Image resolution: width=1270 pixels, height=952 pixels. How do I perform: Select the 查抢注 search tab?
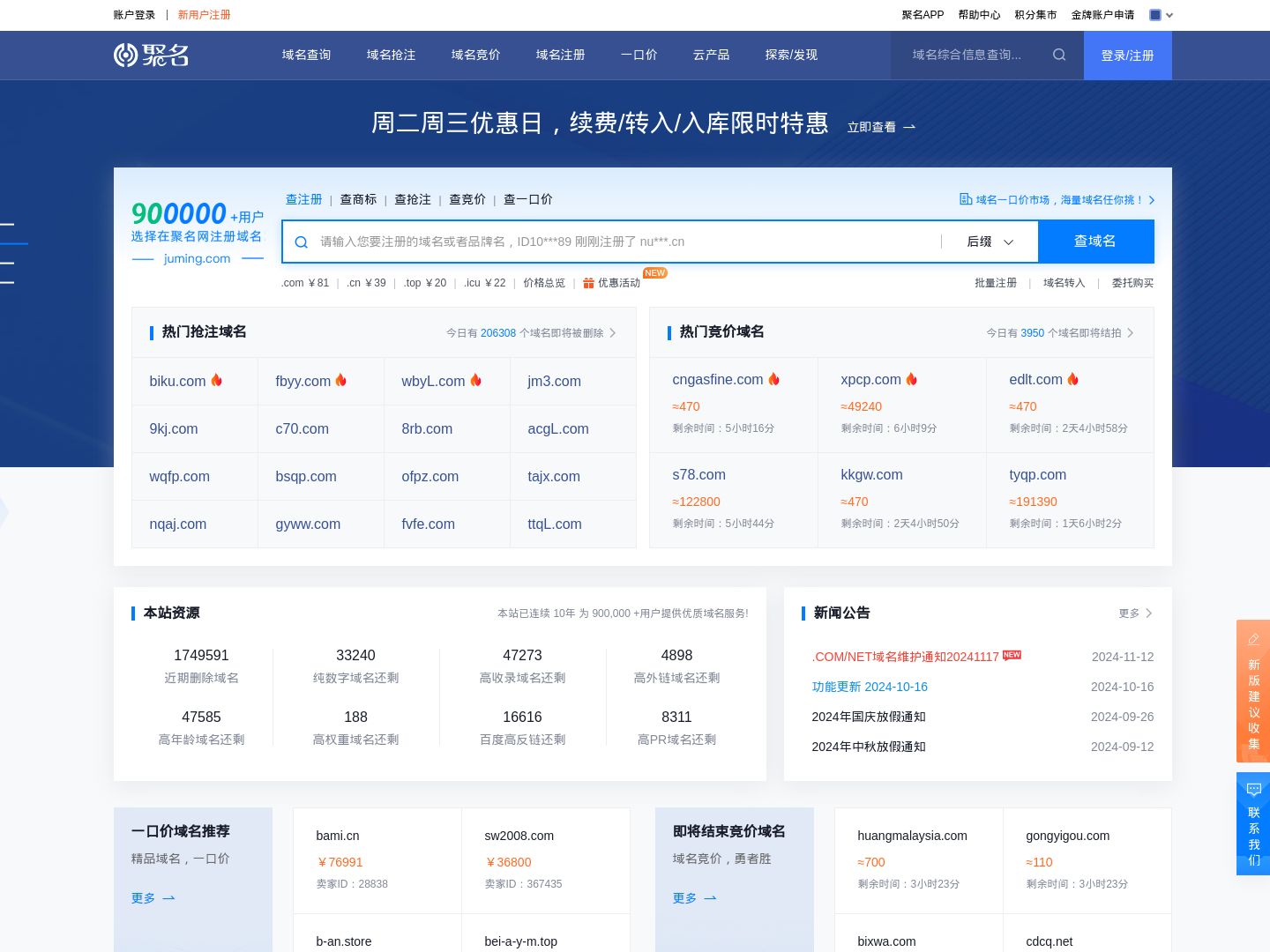[x=413, y=199]
